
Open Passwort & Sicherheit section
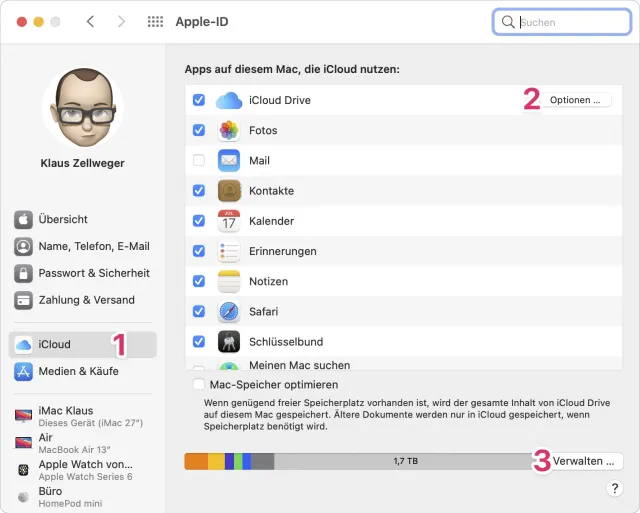pyautogui.click(x=93, y=273)
